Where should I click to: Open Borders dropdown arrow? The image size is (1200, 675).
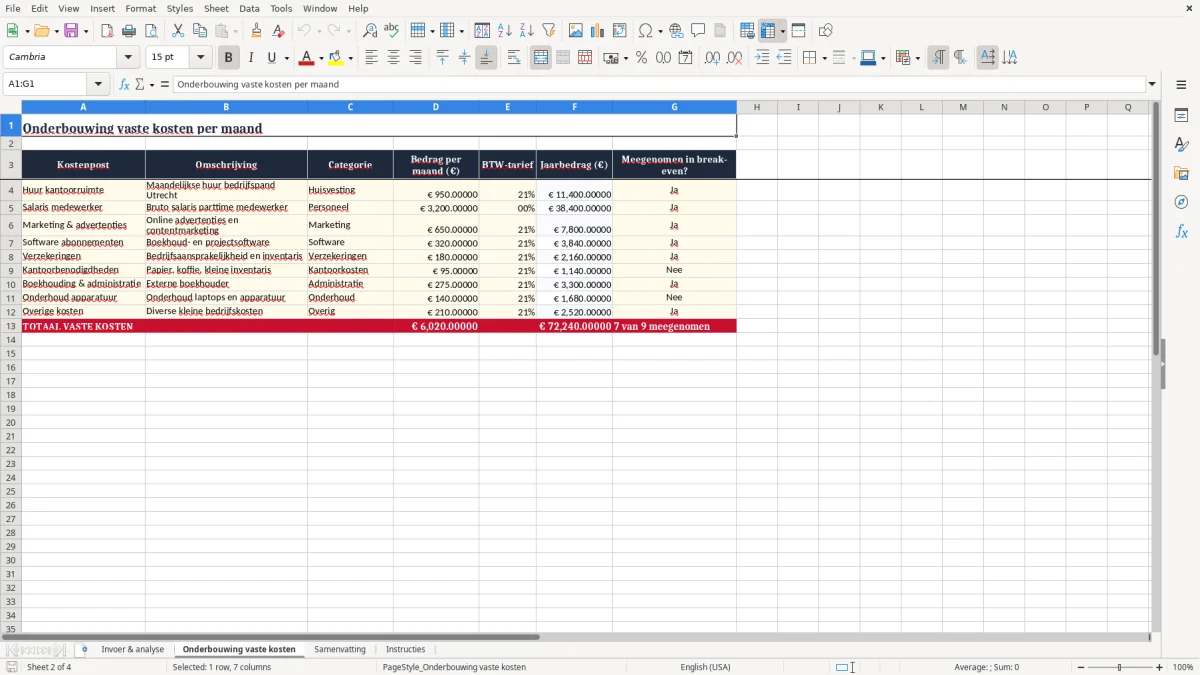pos(824,58)
